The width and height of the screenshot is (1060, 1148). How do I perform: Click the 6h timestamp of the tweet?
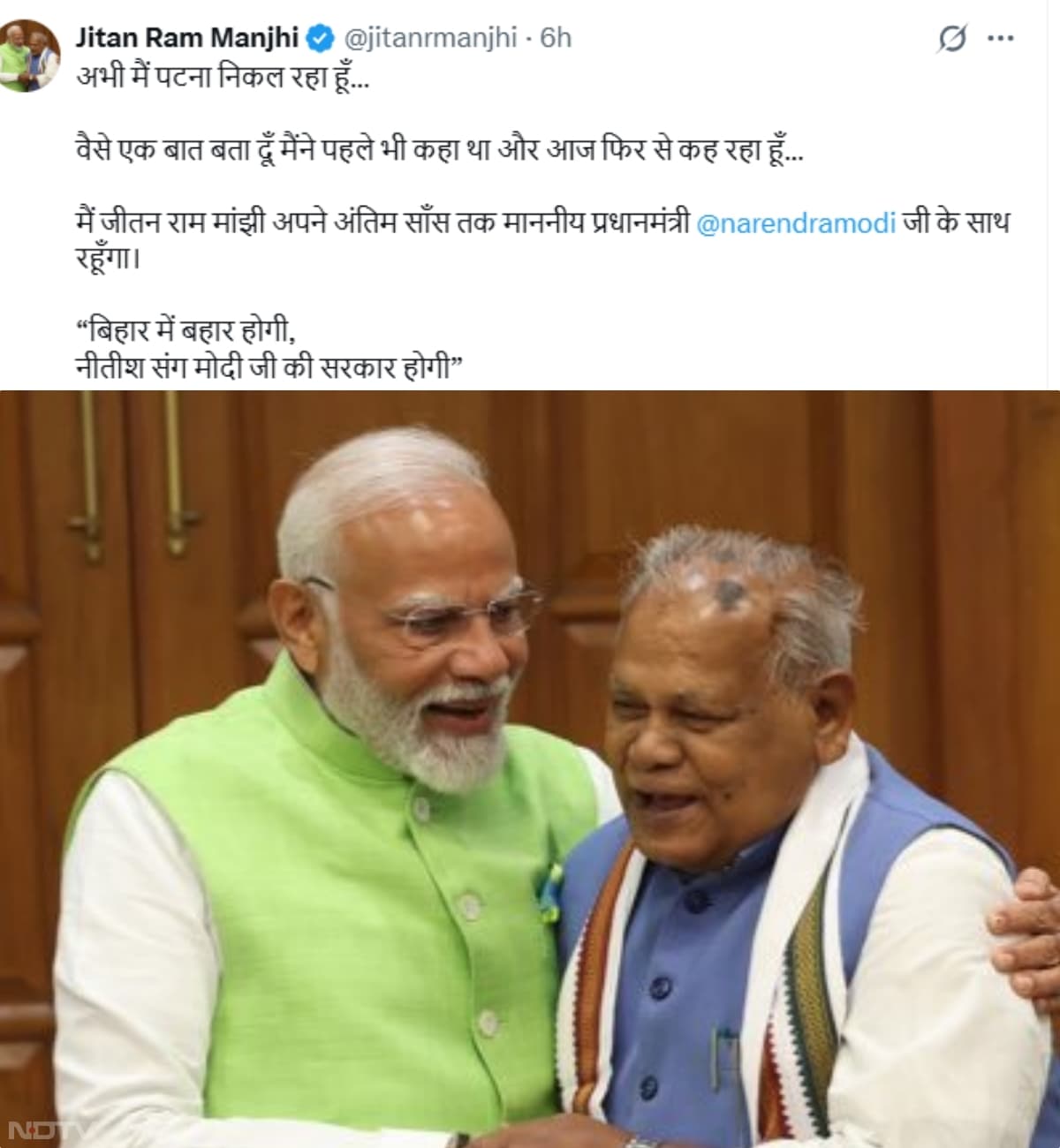tap(556, 38)
